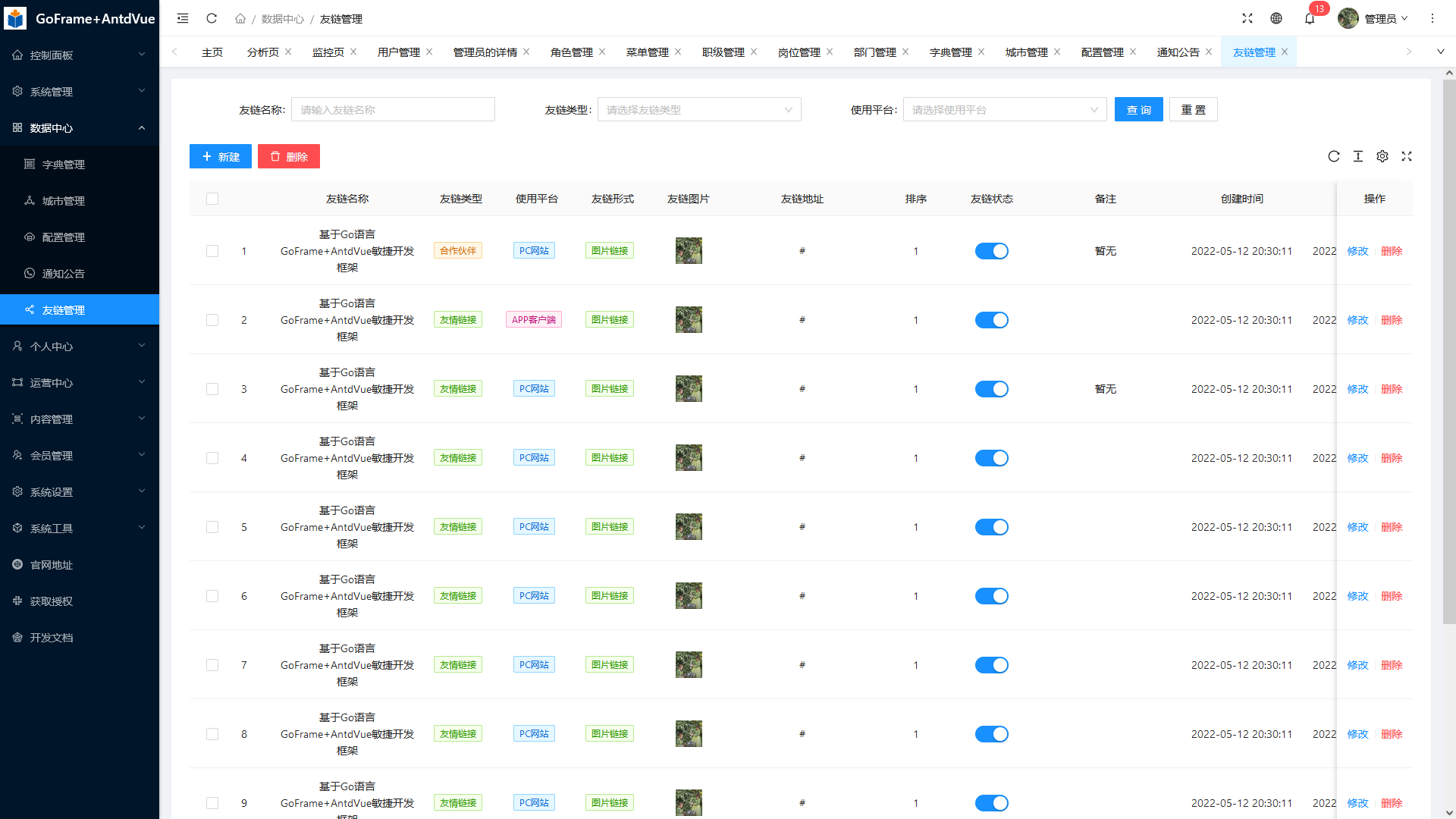This screenshot has height=819, width=1456.
Task: Check the checkbox for row 3
Action: click(212, 389)
